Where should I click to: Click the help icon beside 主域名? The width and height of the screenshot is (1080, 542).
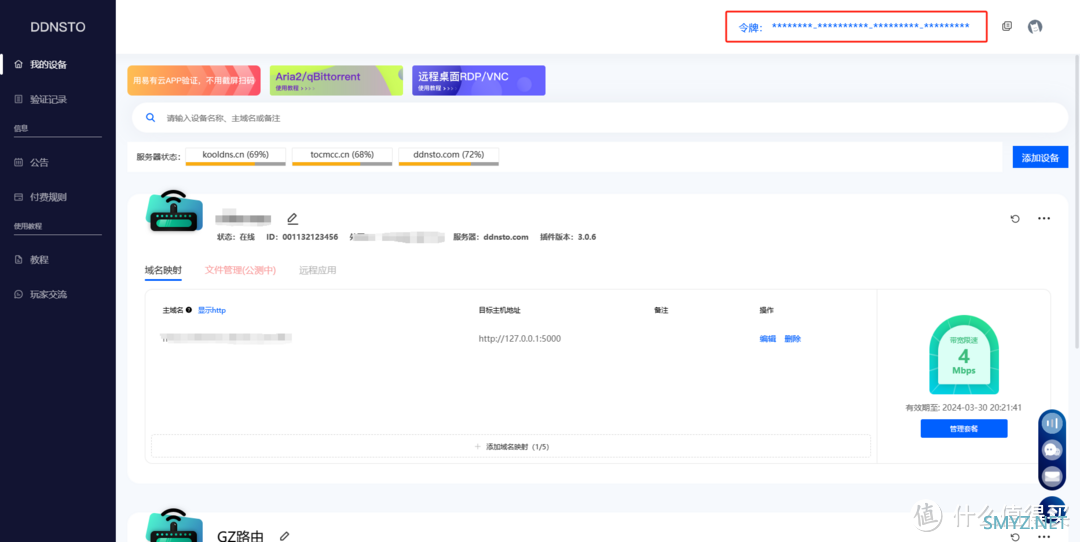tap(189, 310)
